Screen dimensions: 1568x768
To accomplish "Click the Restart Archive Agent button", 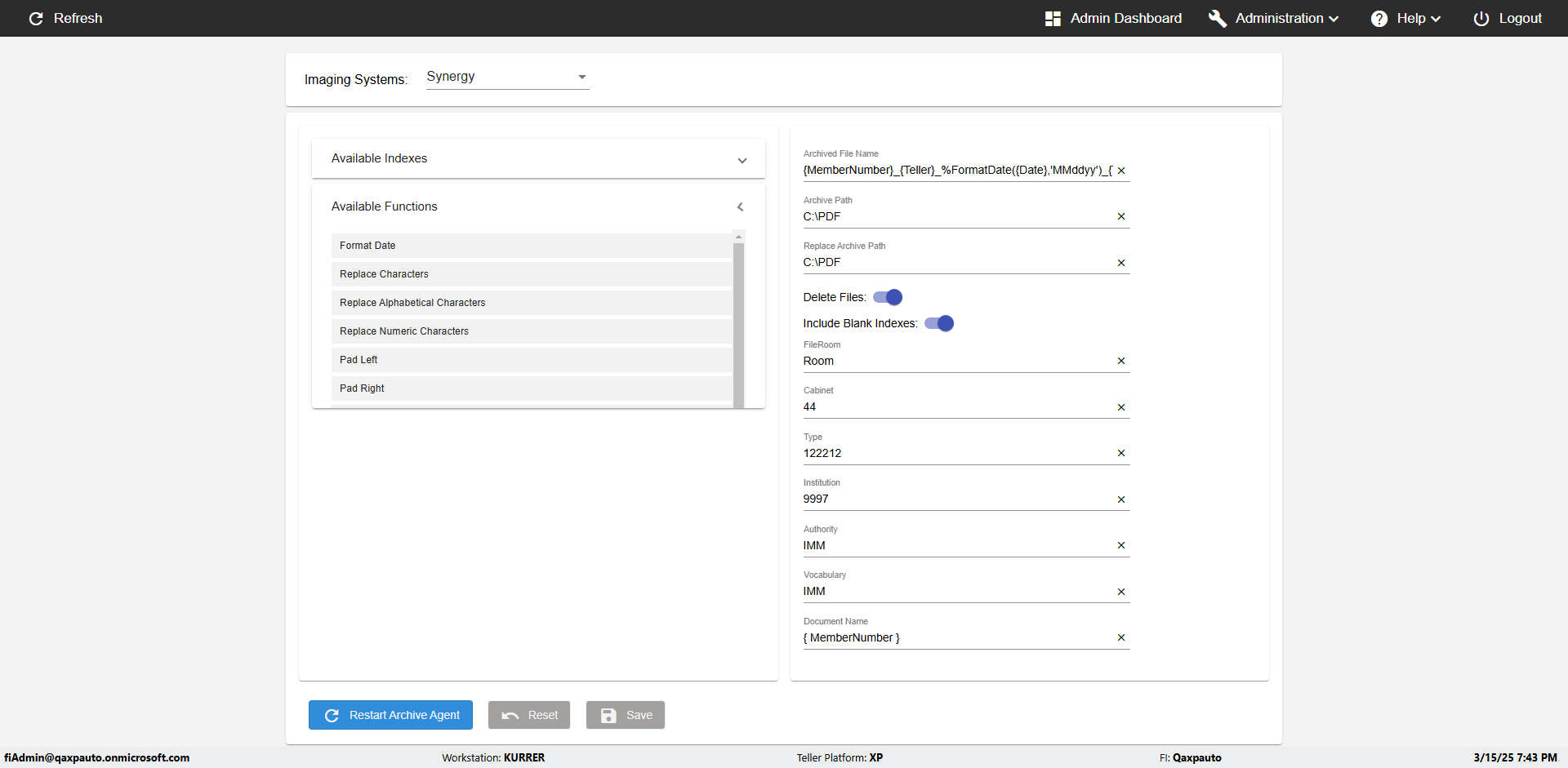I will click(390, 715).
